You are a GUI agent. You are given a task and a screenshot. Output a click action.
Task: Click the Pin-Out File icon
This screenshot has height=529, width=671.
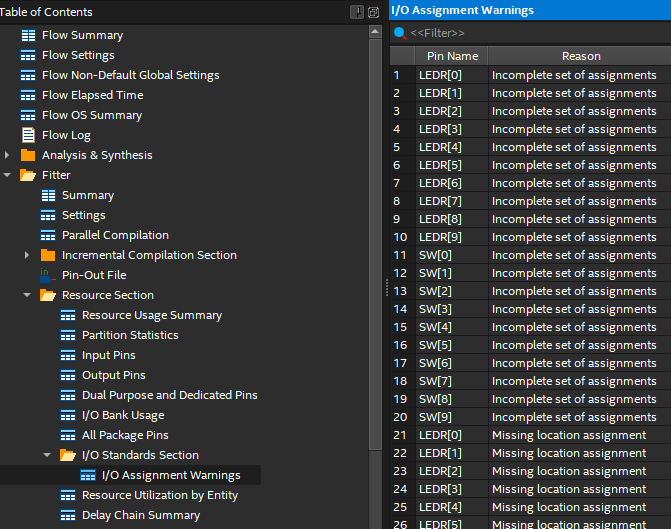coord(48,275)
